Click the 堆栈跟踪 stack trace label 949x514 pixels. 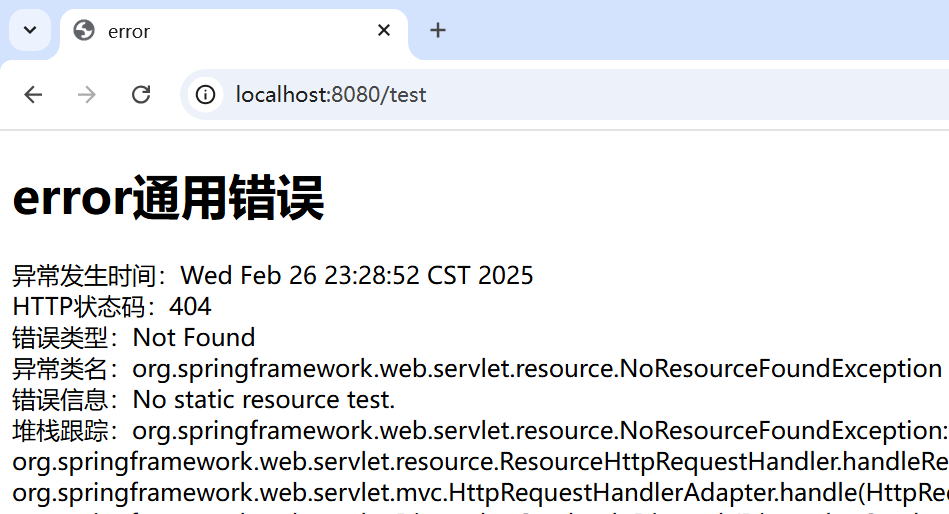(60, 431)
